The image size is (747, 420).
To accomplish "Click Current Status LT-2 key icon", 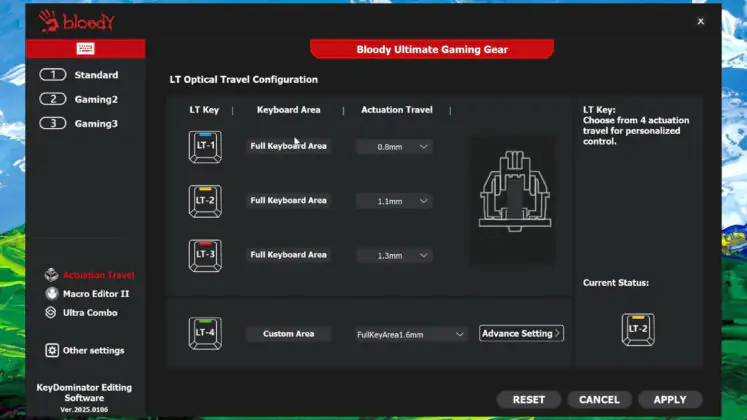I will tap(638, 329).
